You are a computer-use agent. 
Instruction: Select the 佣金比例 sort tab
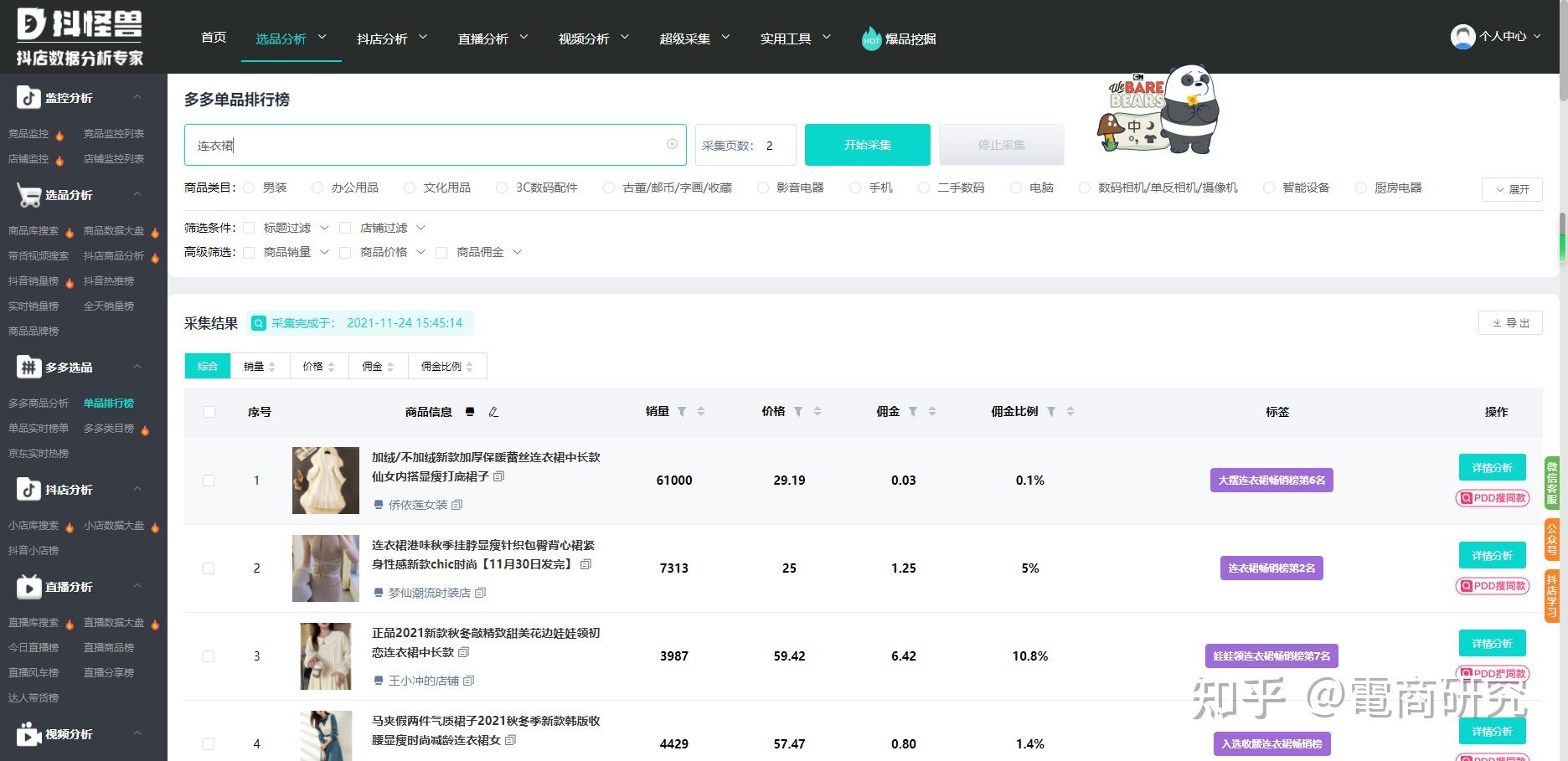(447, 366)
